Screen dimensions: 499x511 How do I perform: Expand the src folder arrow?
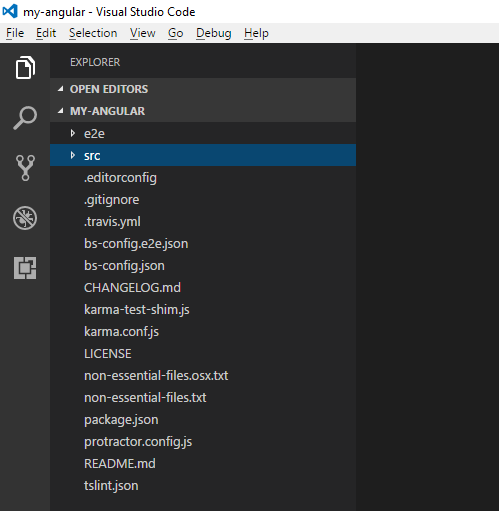click(x=73, y=155)
